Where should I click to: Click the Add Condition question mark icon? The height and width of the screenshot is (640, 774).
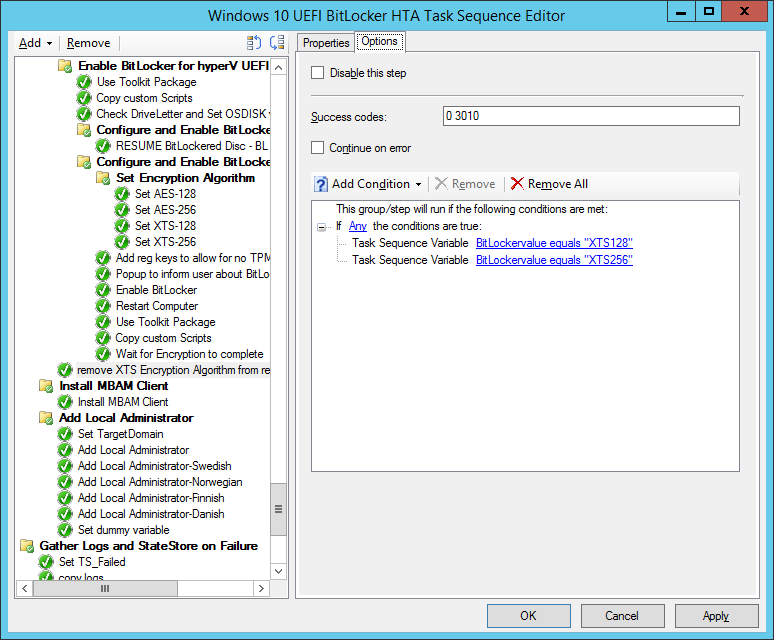[321, 184]
